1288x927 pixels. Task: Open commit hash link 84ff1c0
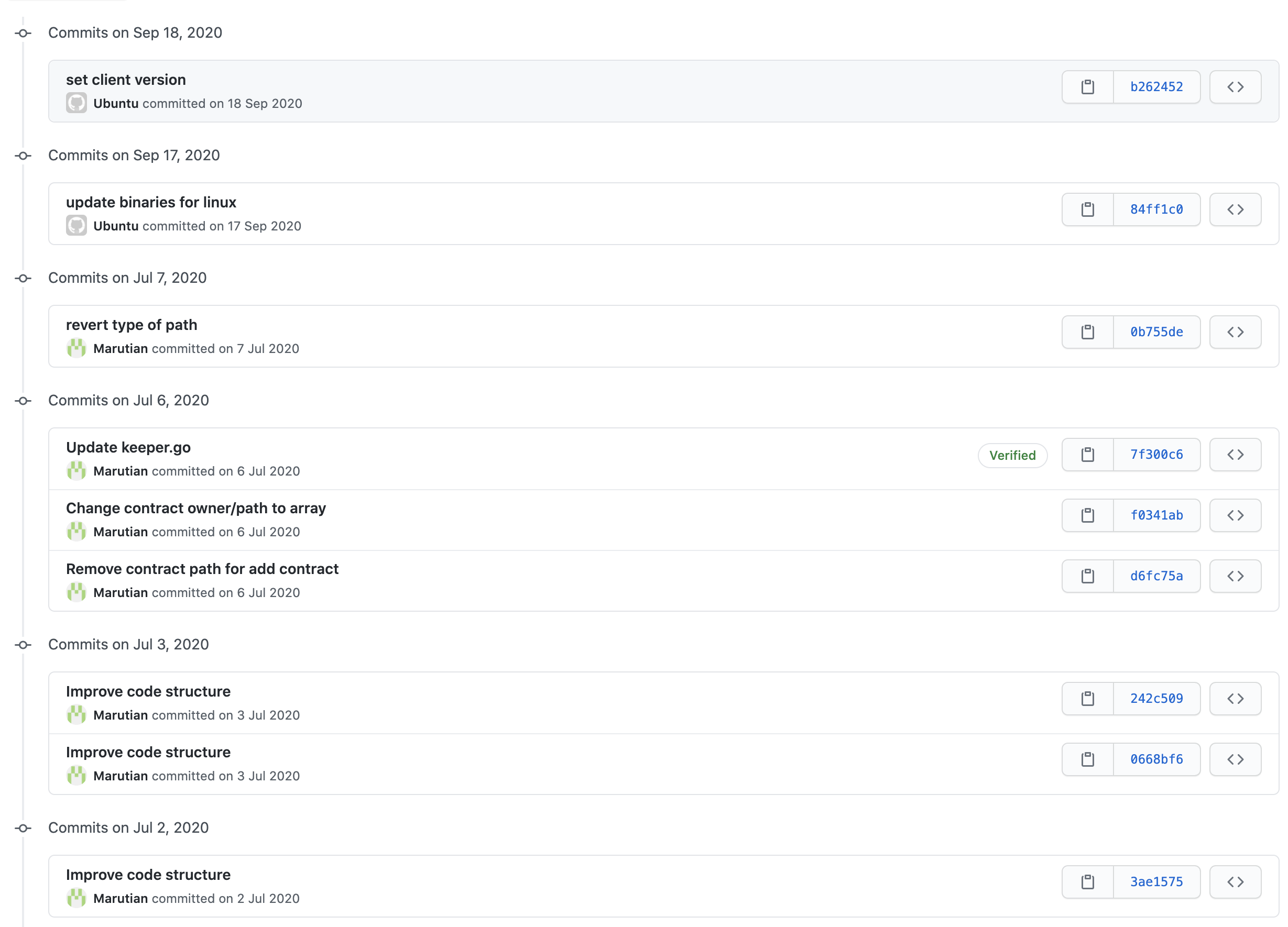pyautogui.click(x=1155, y=209)
